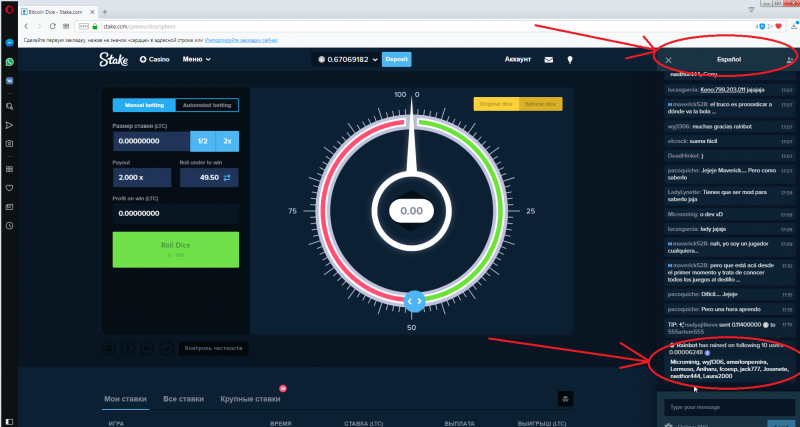The image size is (800, 427).
Task: Open the Casino section
Action: (x=155, y=59)
